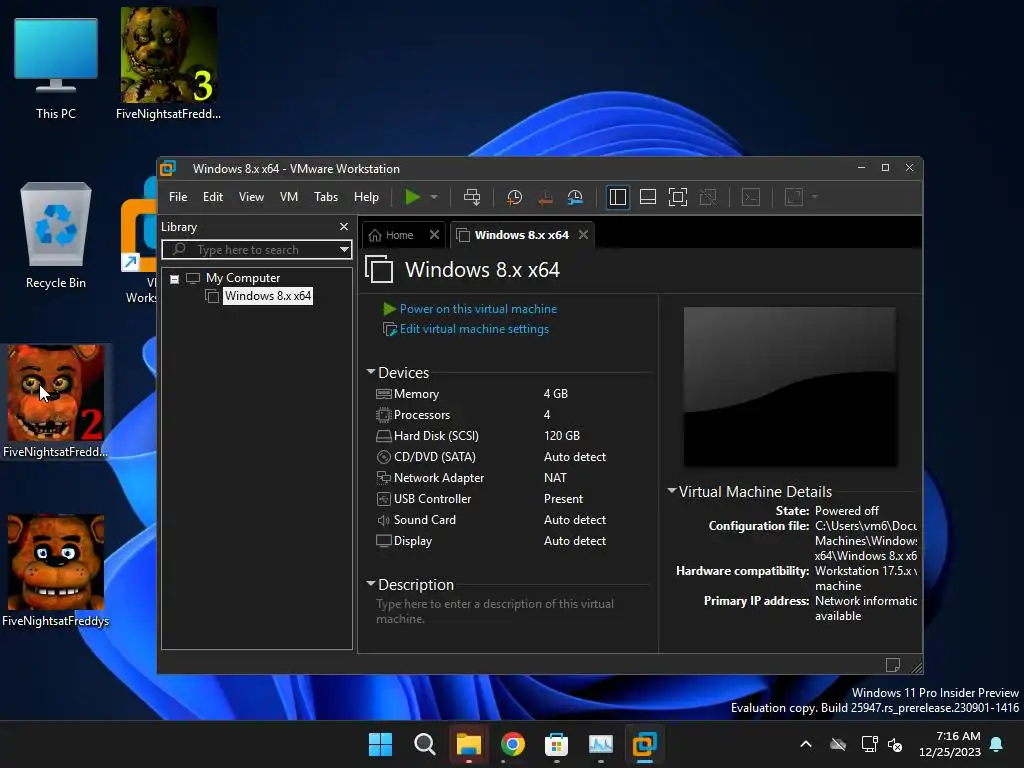Open the File menu

tap(178, 197)
